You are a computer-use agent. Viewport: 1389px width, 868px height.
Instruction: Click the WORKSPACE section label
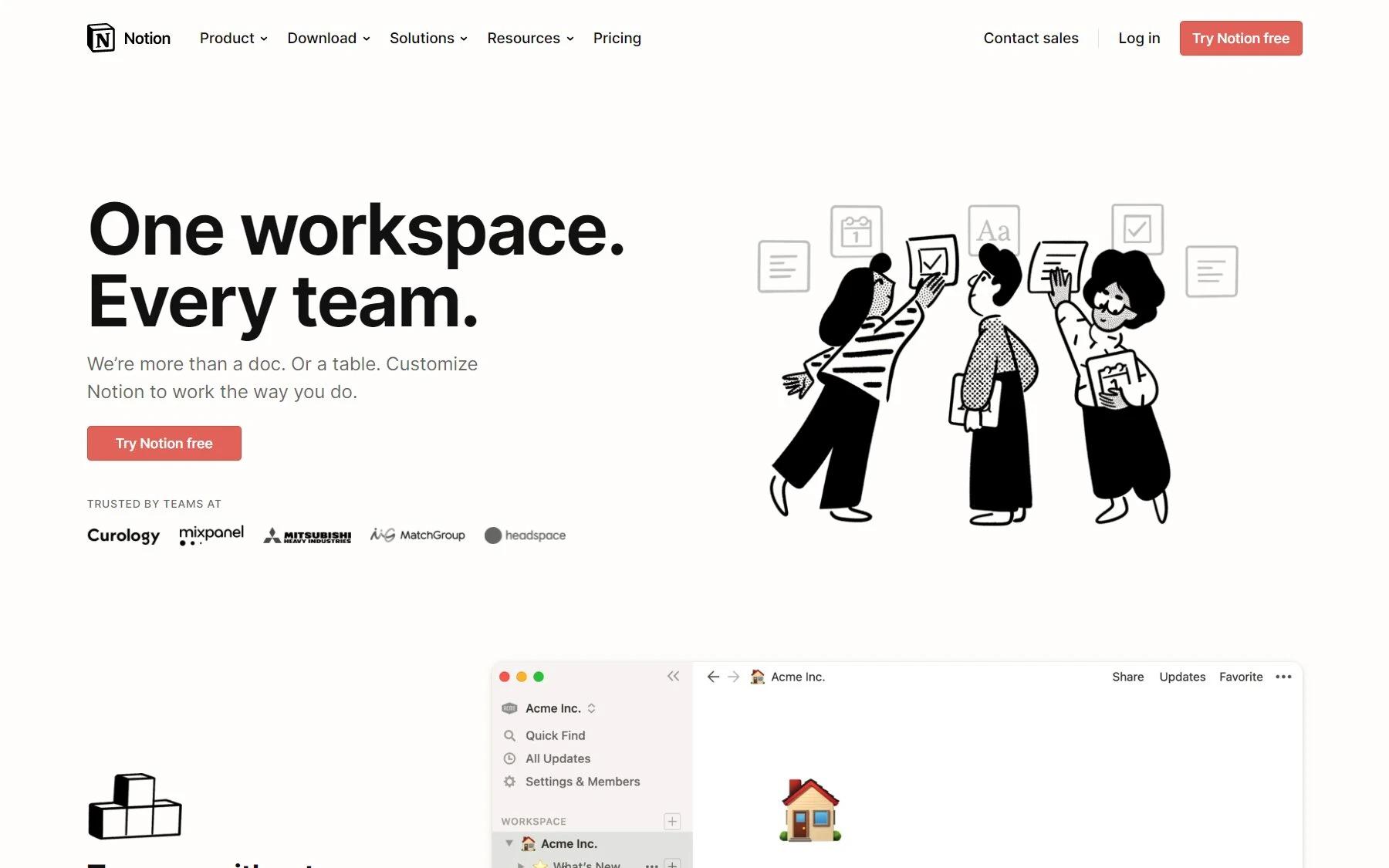coord(533,821)
